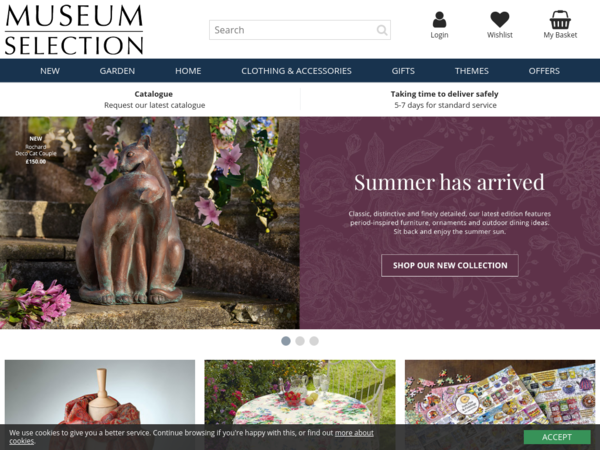Go to the Offers section
This screenshot has height=450, width=600.
click(x=544, y=71)
